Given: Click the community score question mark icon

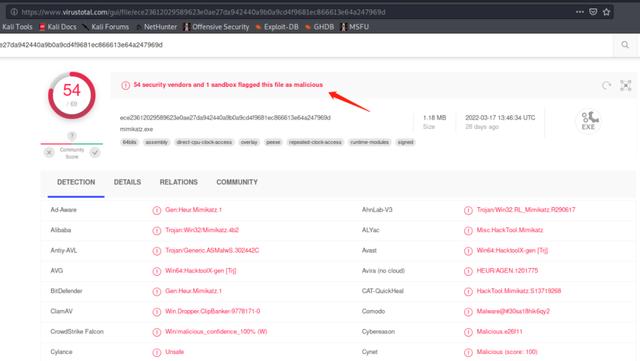Looking at the screenshot, I should [72, 136].
